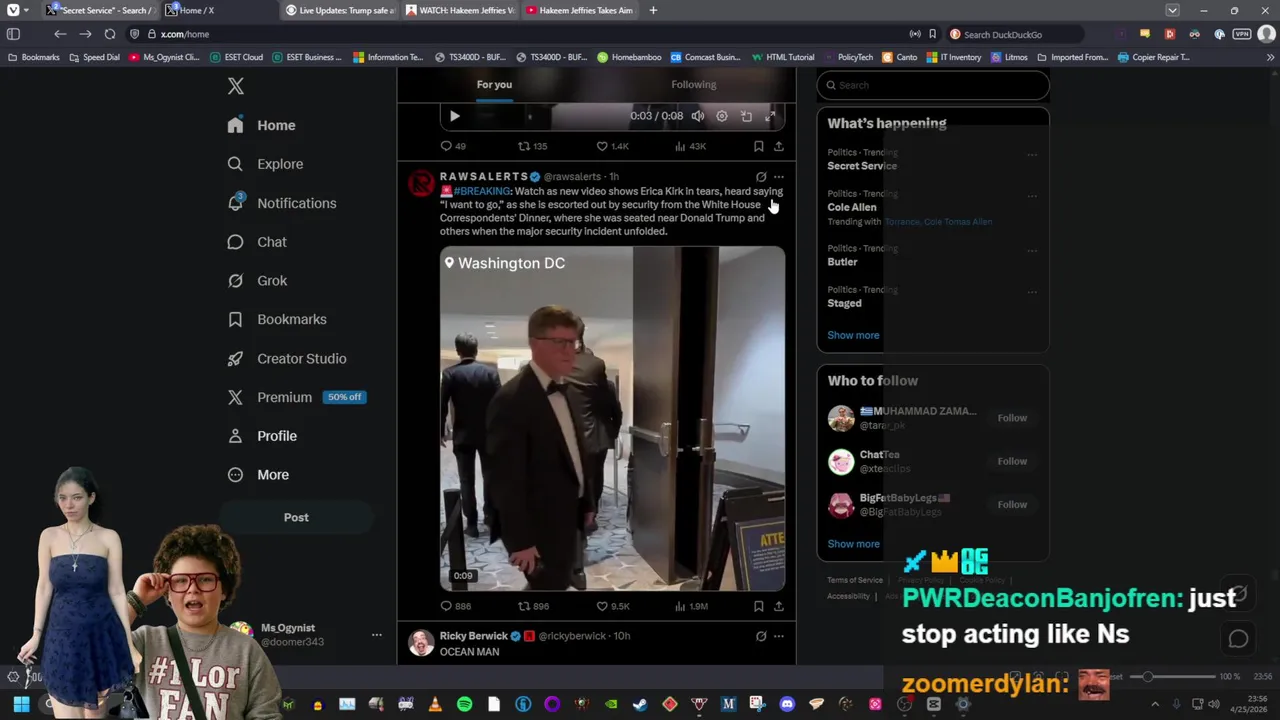Mute the top video volume
Screen dimensions: 1280x720
tap(698, 116)
